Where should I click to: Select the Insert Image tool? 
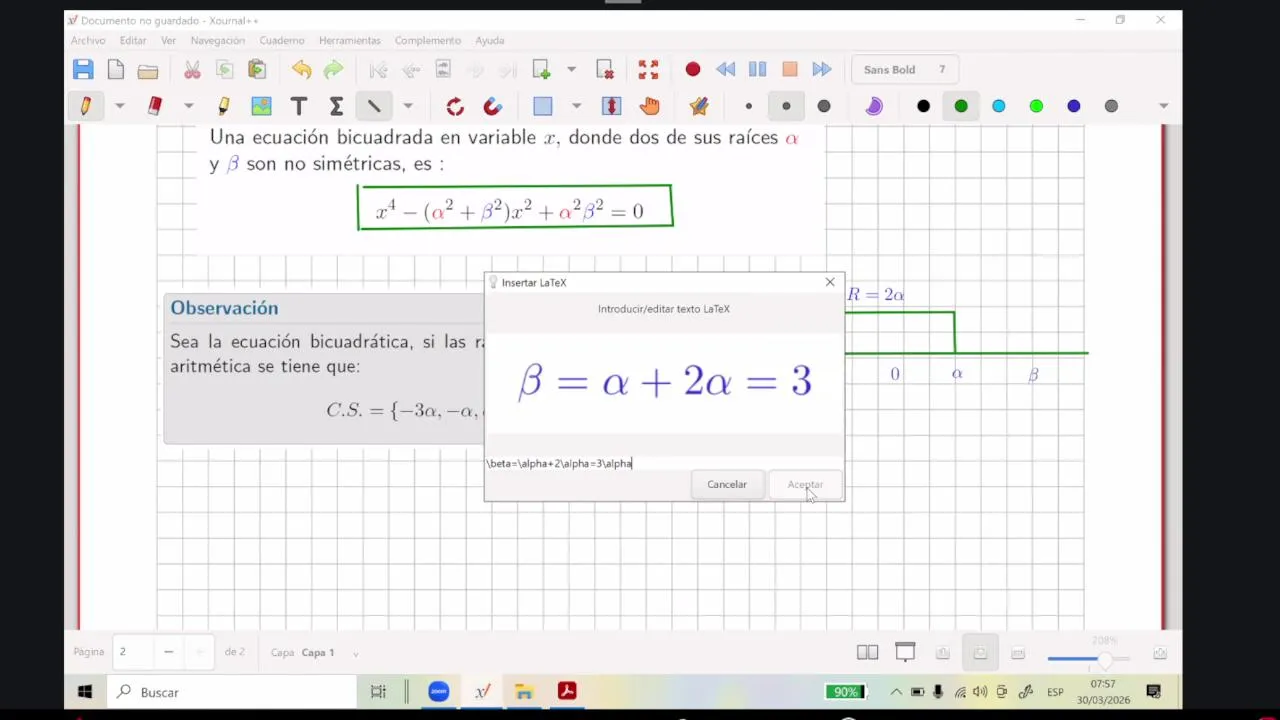[x=261, y=106]
